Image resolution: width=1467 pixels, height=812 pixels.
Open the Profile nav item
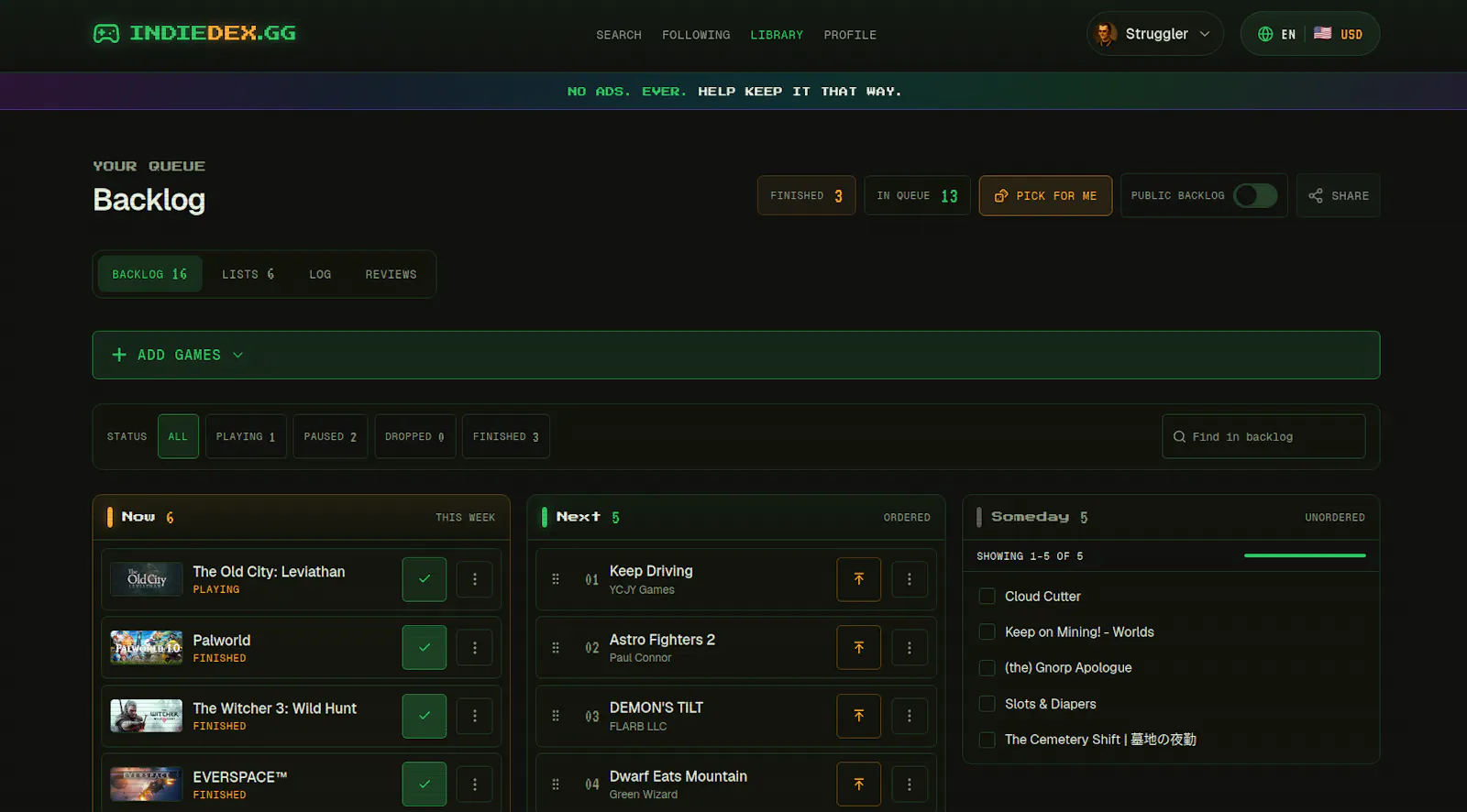tap(850, 35)
